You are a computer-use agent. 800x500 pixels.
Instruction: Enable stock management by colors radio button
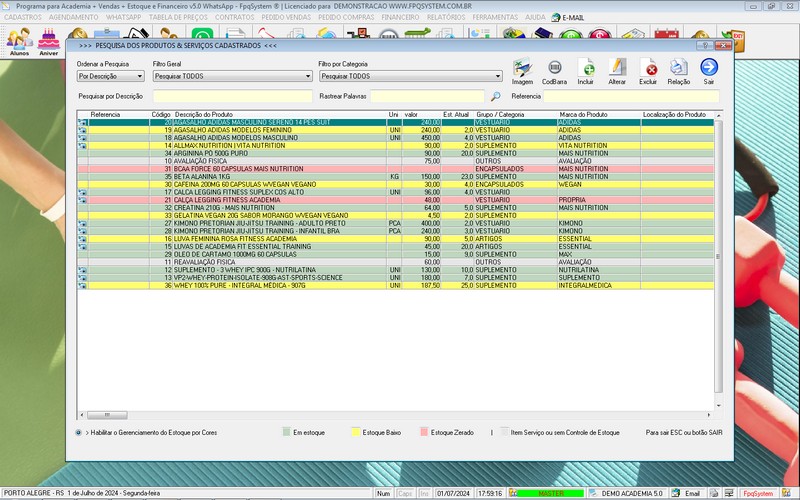[x=78, y=432]
